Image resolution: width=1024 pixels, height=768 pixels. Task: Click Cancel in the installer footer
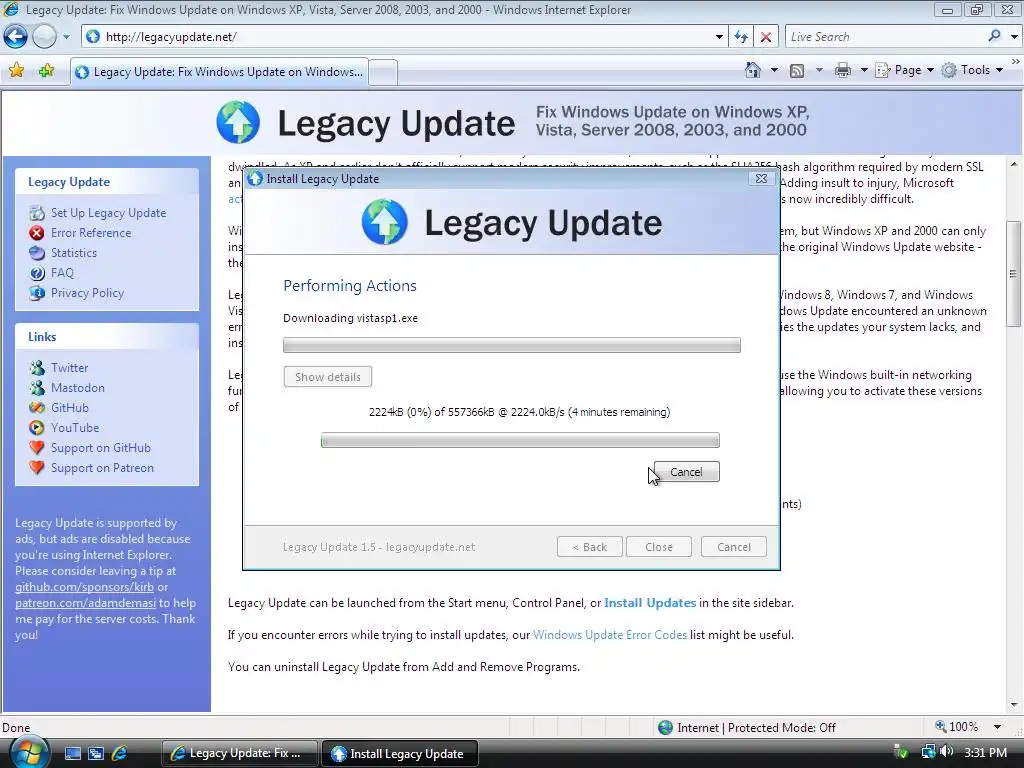click(x=734, y=547)
